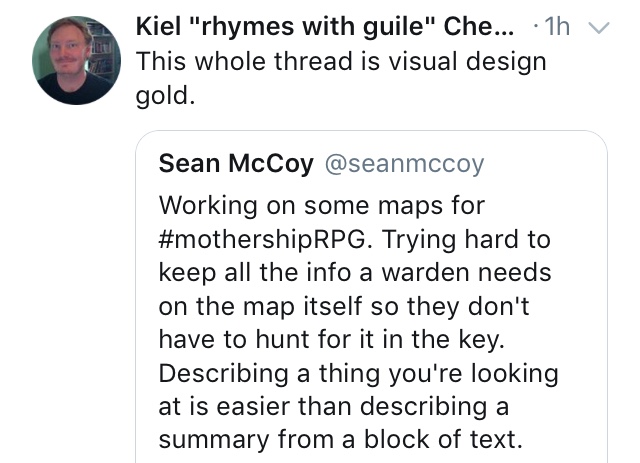Click the dot separator before 1h
Viewport: 640px width, 463px height.
[x=536, y=27]
